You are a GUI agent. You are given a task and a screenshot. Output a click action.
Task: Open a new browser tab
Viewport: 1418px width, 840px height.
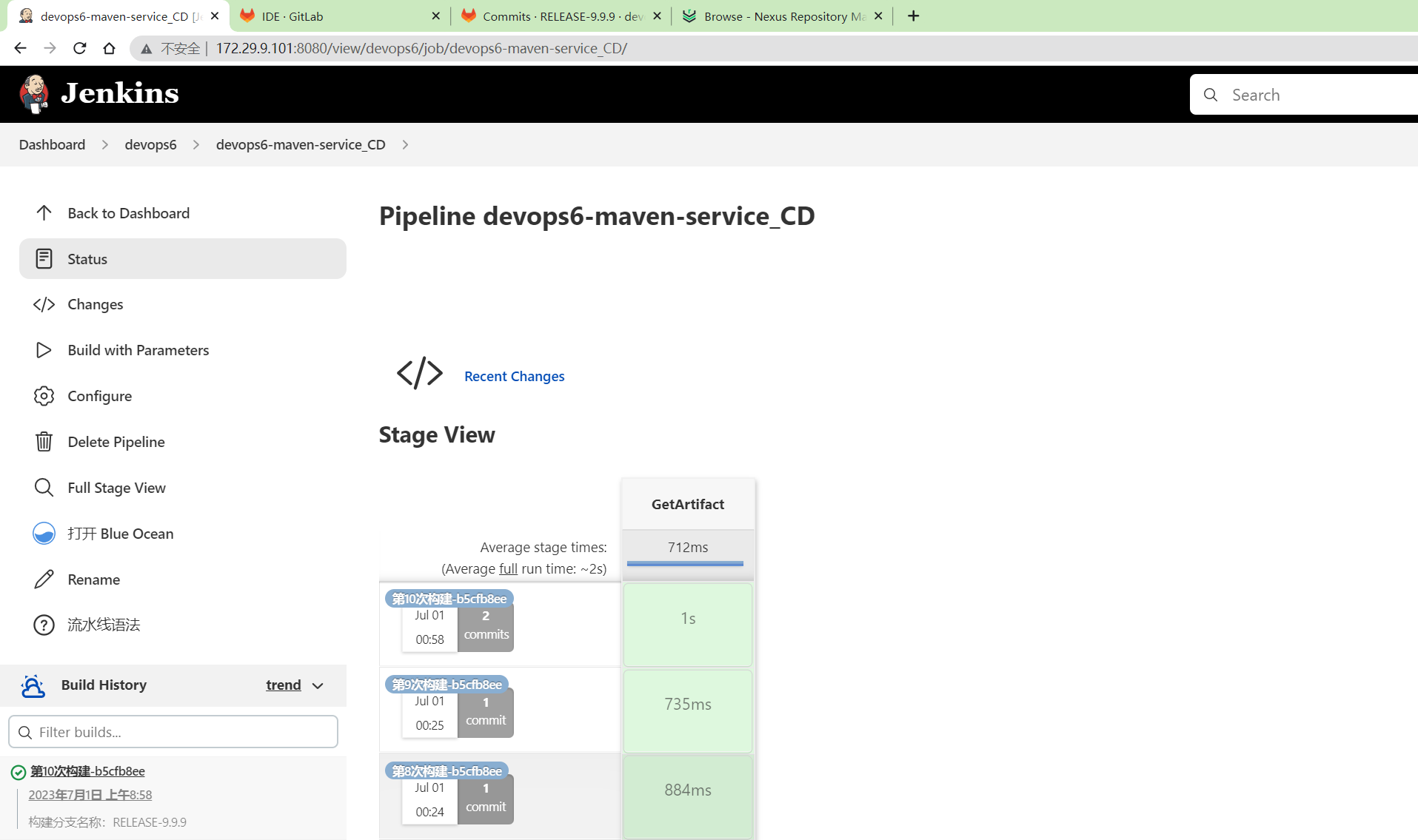(913, 16)
